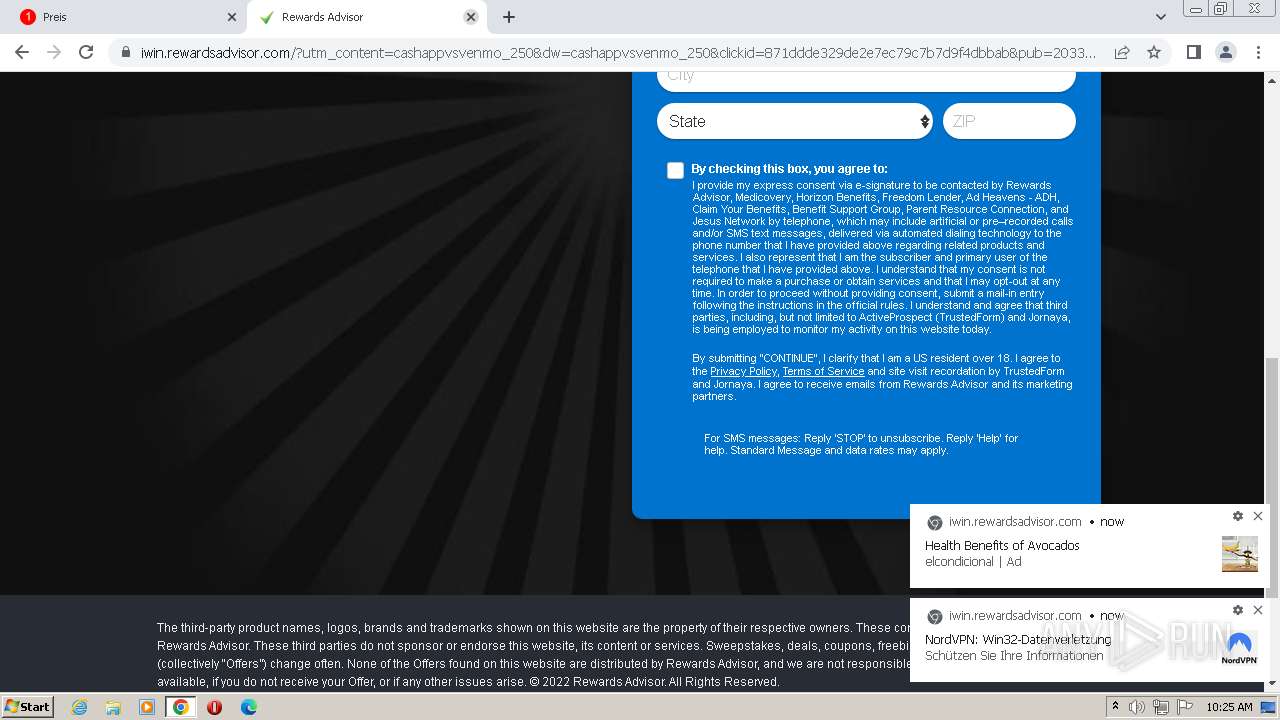Reload the current page
The image size is (1280, 720).
(86, 52)
